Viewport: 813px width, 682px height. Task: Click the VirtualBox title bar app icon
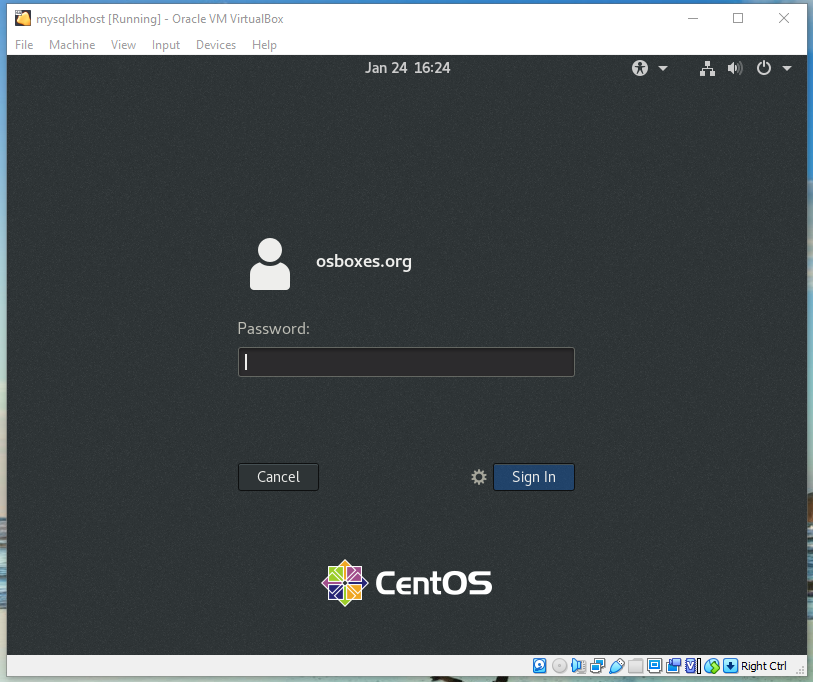click(22, 18)
